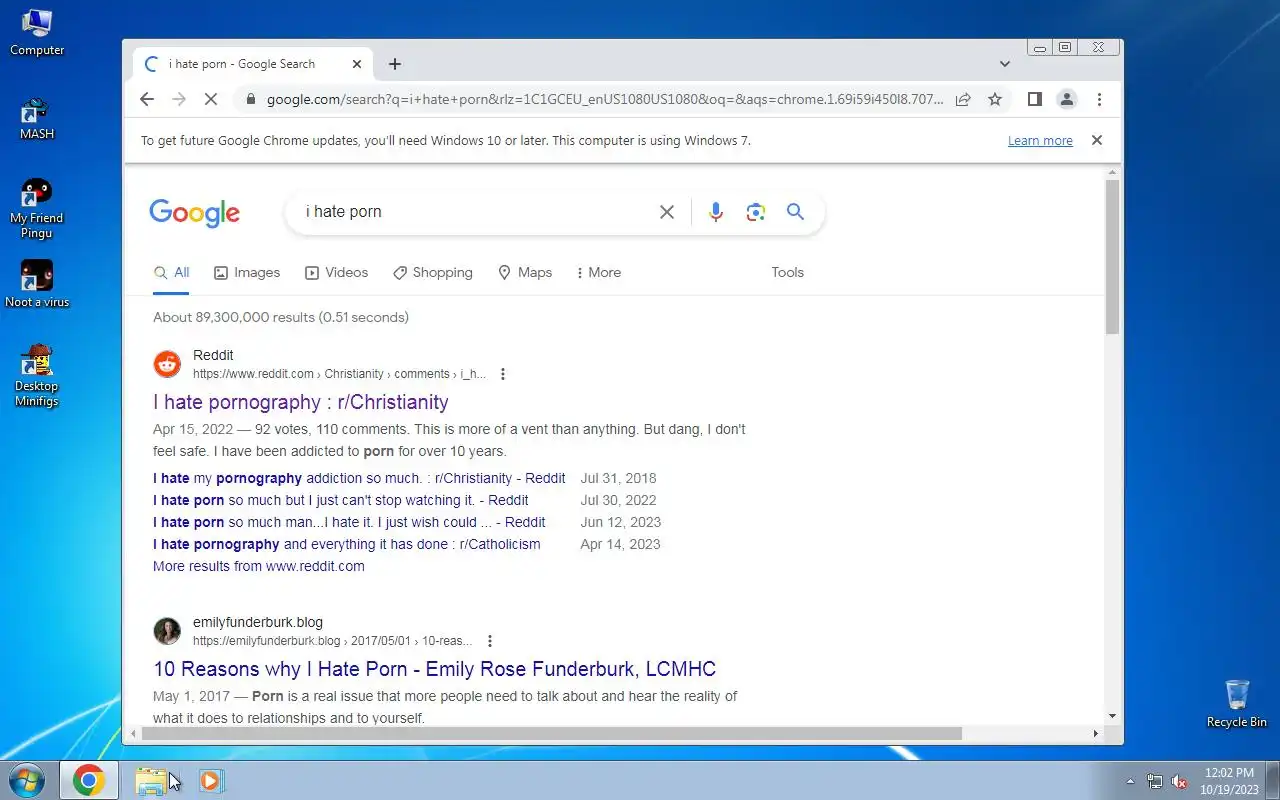Open 'I just wish could' Reddit link
The width and height of the screenshot is (1280, 800).
[x=349, y=522]
